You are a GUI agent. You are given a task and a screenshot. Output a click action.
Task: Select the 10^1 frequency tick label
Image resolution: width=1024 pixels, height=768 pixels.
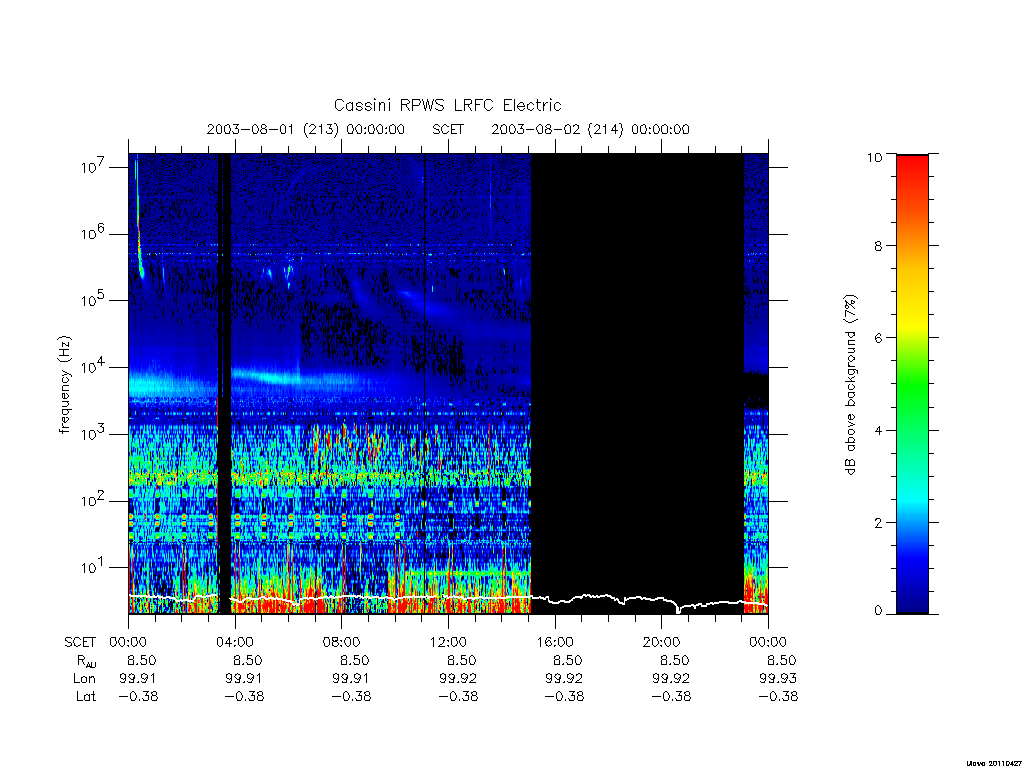94,567
